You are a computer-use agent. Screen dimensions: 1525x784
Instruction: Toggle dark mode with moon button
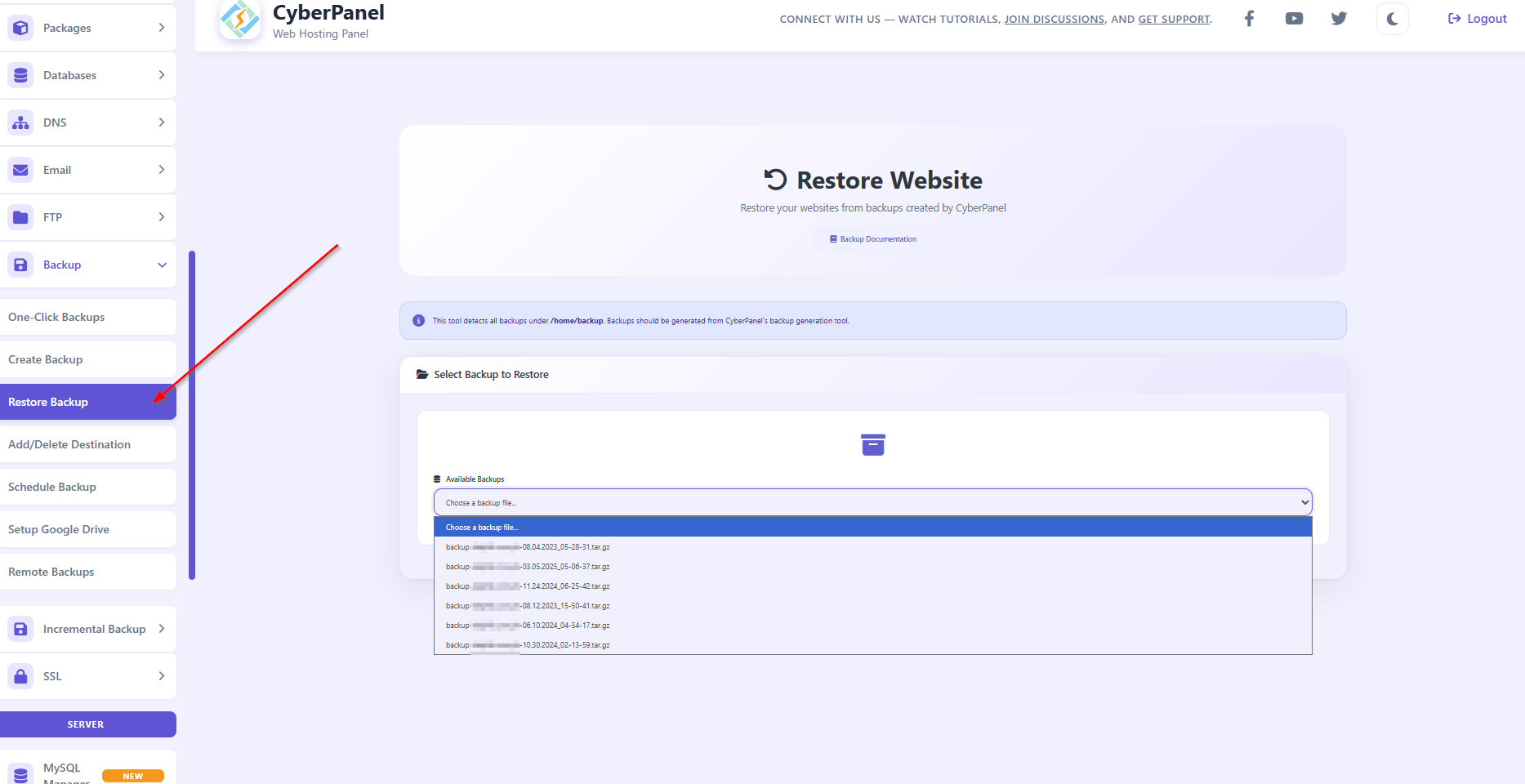click(x=1392, y=19)
